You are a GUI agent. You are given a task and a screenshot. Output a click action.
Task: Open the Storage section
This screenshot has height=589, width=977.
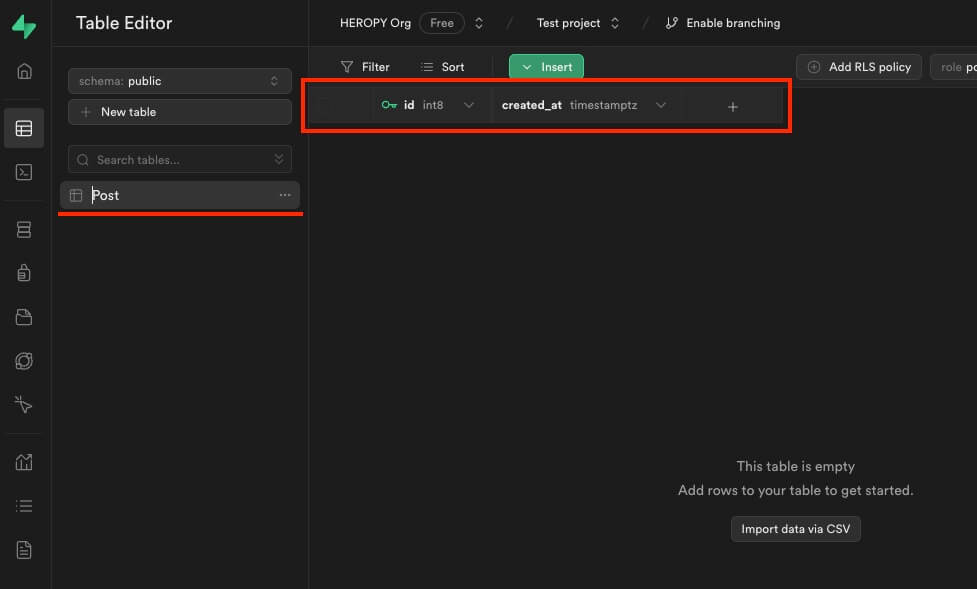click(x=24, y=316)
